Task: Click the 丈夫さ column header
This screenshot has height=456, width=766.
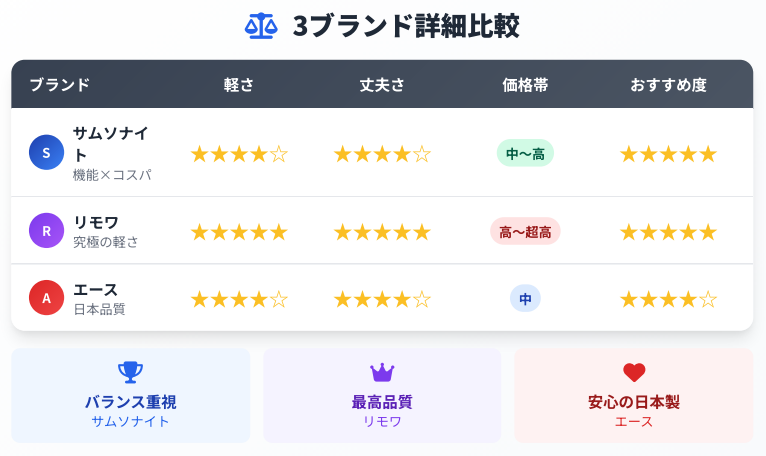Action: pos(382,85)
